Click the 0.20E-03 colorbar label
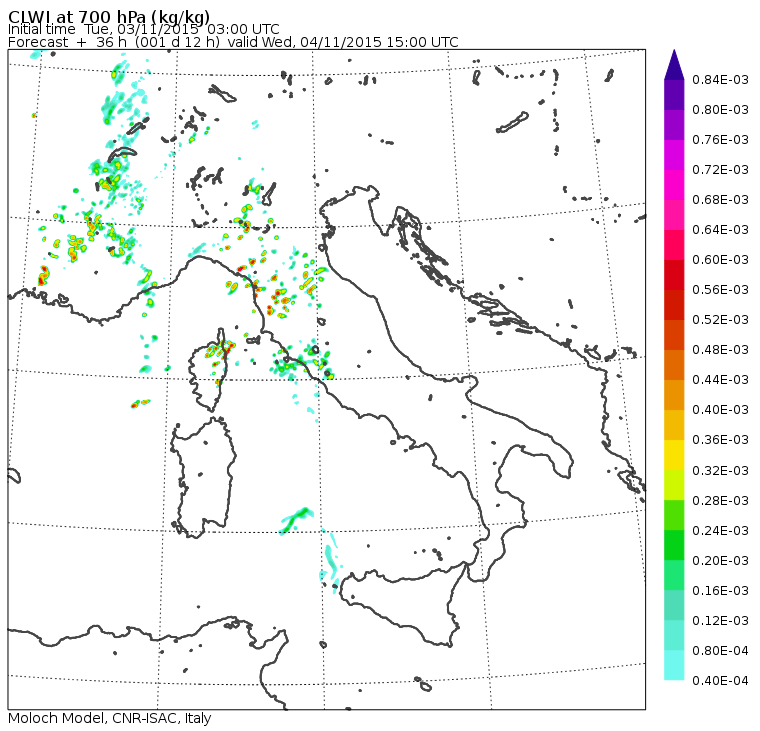The image size is (760, 731). point(720,561)
